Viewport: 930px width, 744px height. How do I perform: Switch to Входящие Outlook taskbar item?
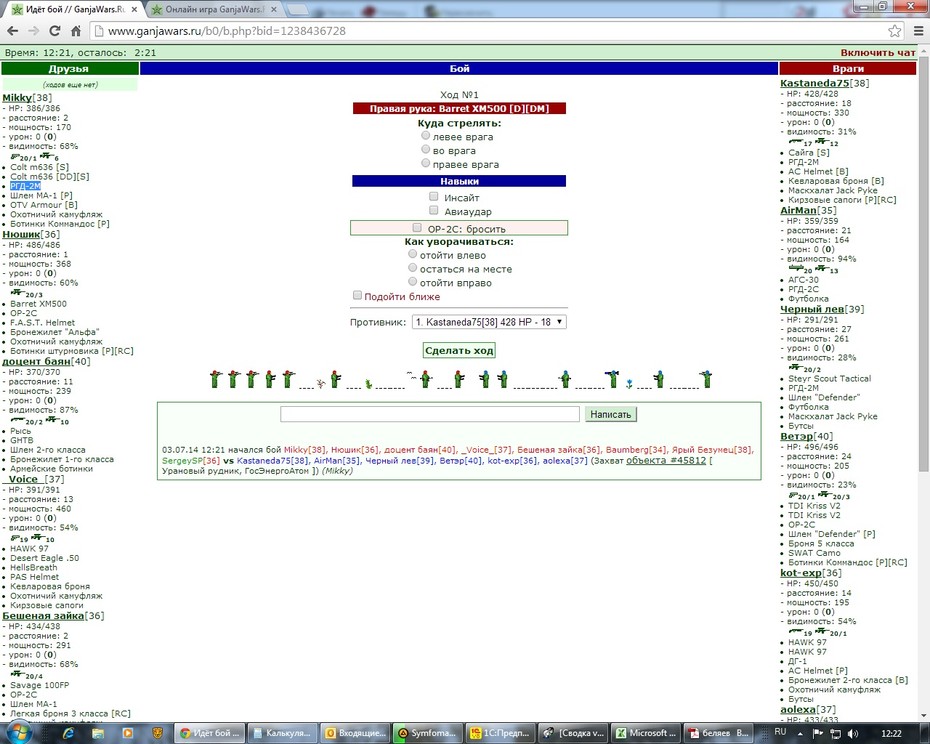coord(355,733)
